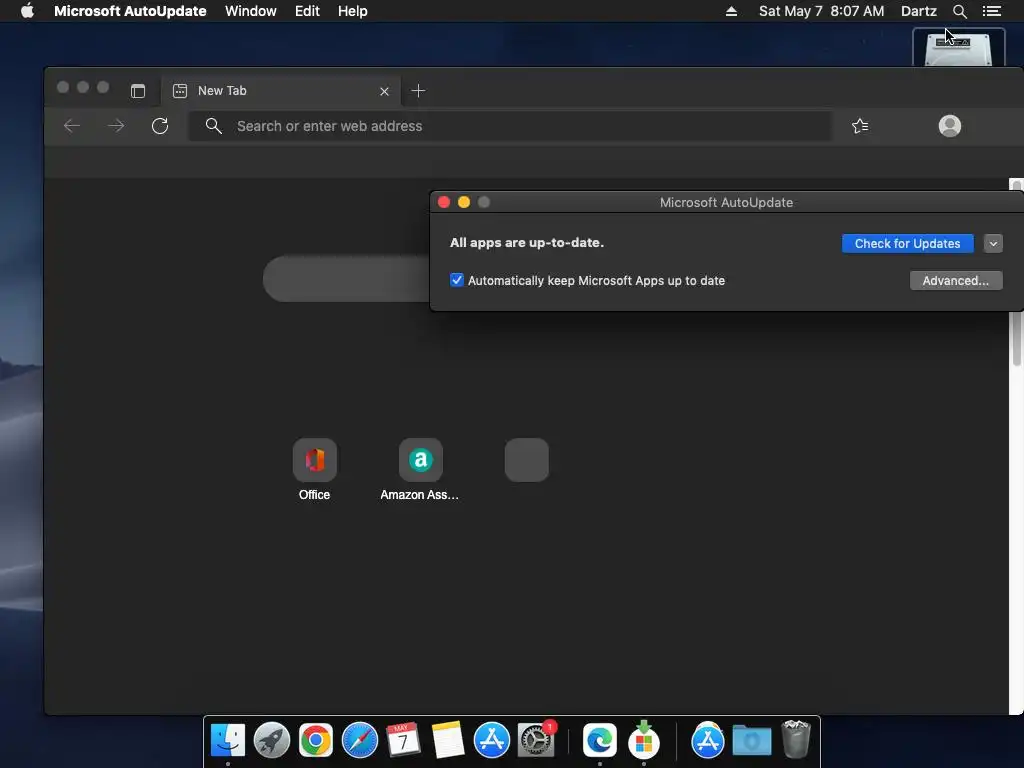The height and width of the screenshot is (768, 1024).
Task: Launch Google Chrome from the Dock
Action: tap(315, 741)
